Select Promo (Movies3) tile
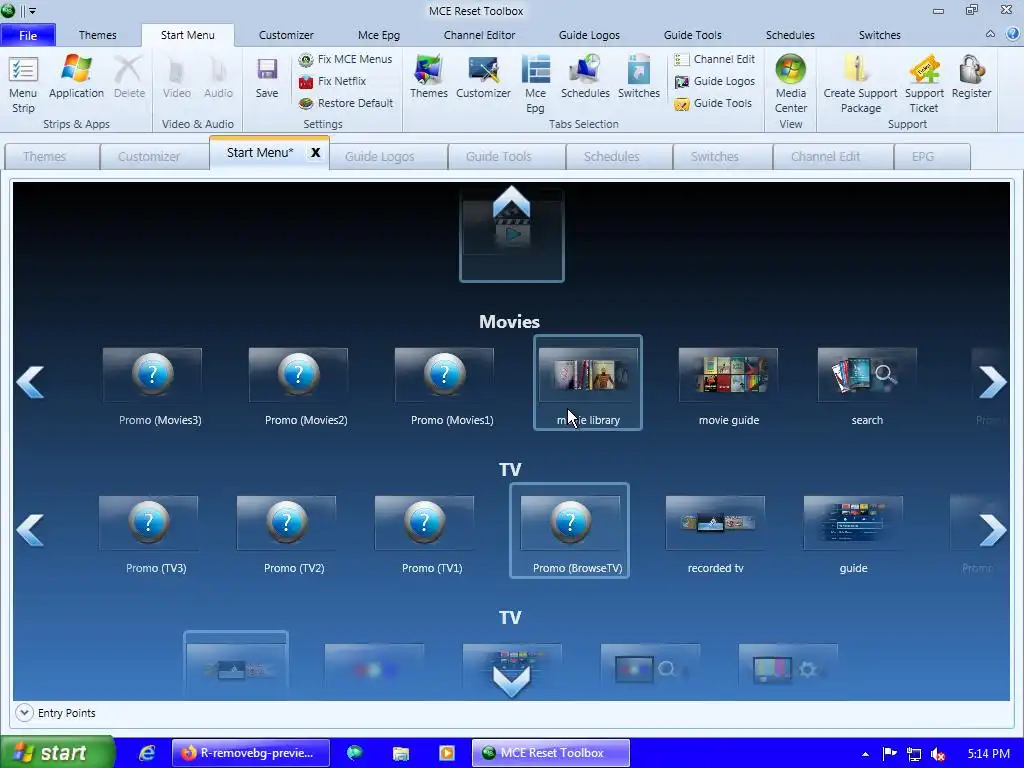 153,387
